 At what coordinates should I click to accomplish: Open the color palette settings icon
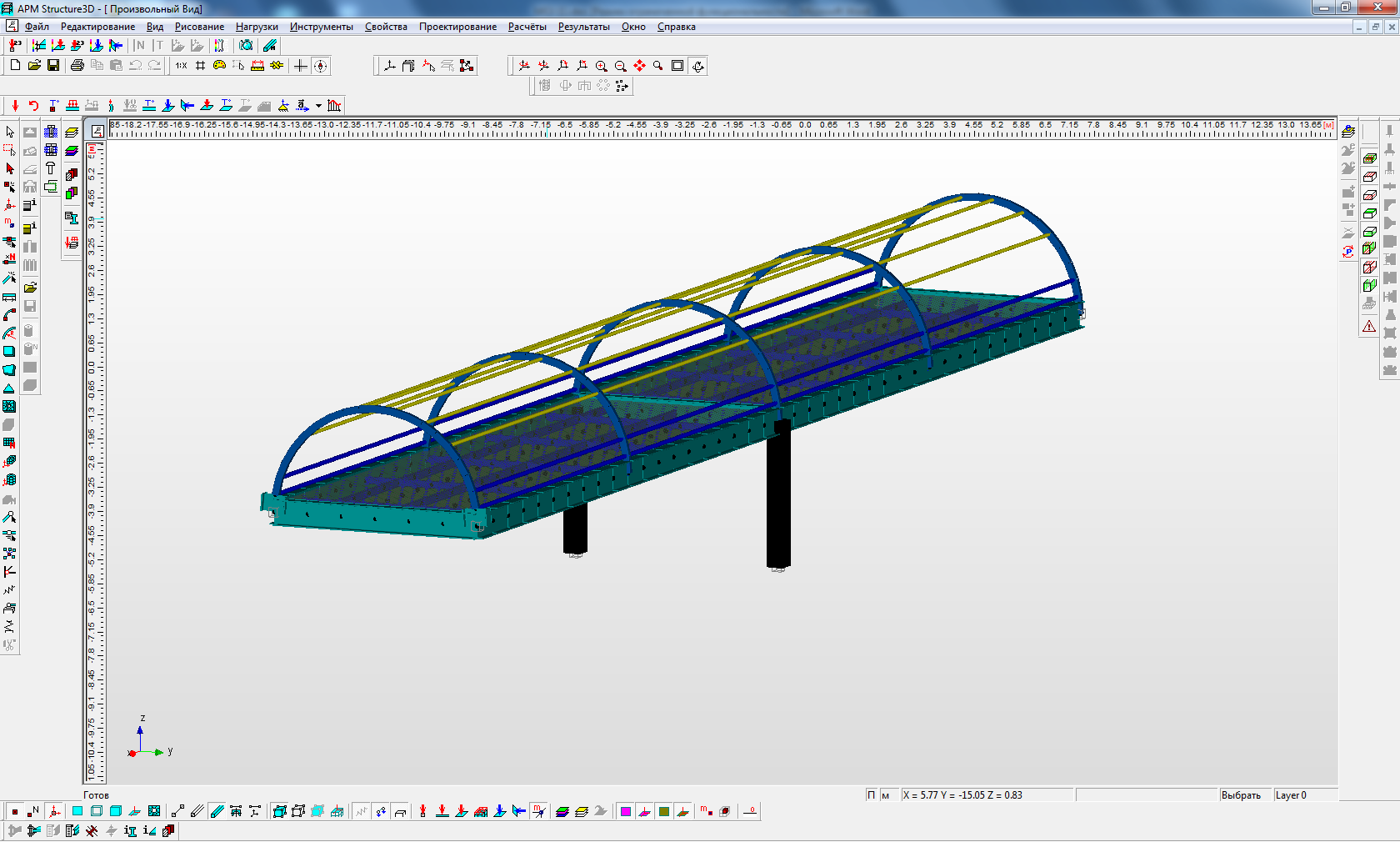(219, 65)
